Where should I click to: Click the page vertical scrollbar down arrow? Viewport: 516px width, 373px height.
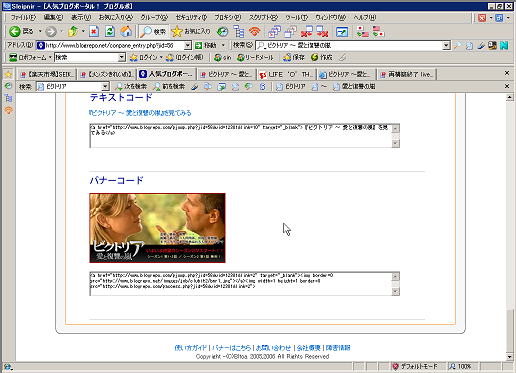tap(509, 357)
